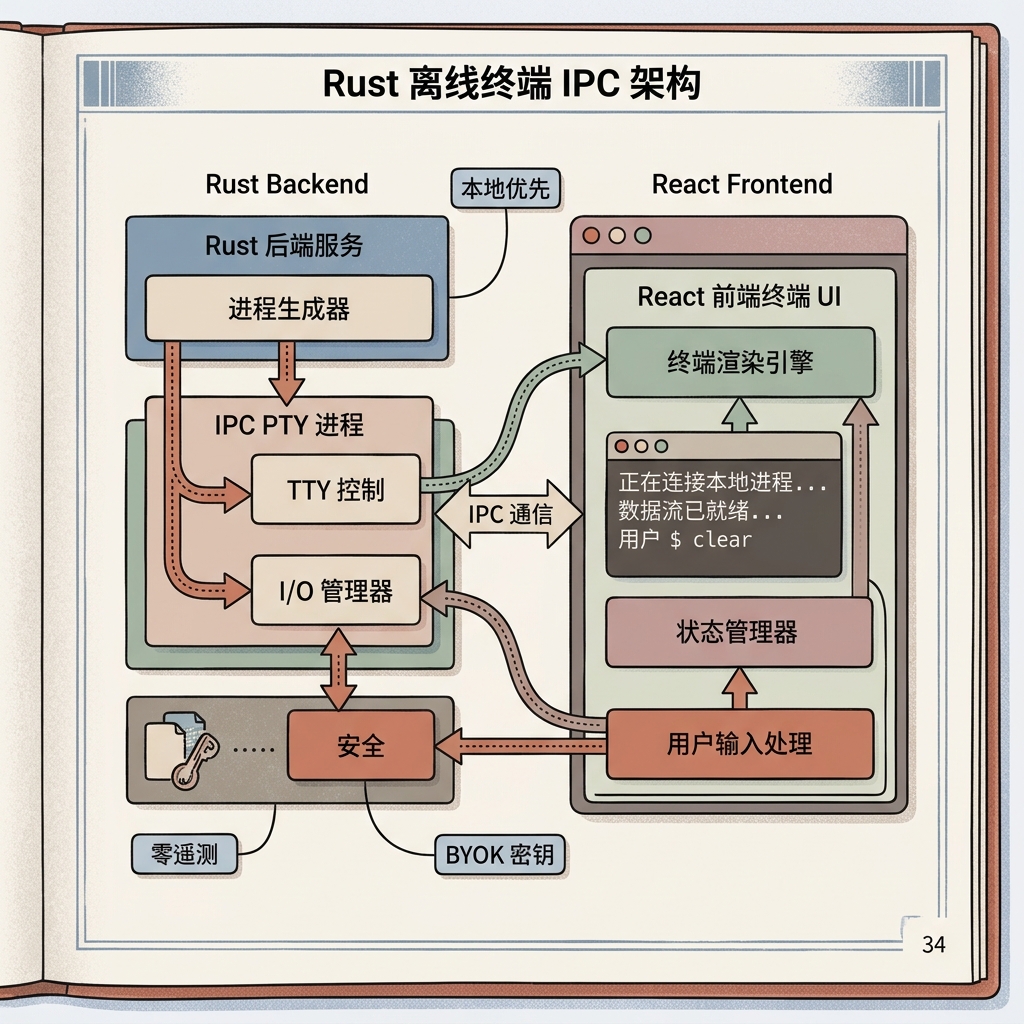Click the terminal line 数据流已就绪...

pyautogui.click(x=700, y=511)
